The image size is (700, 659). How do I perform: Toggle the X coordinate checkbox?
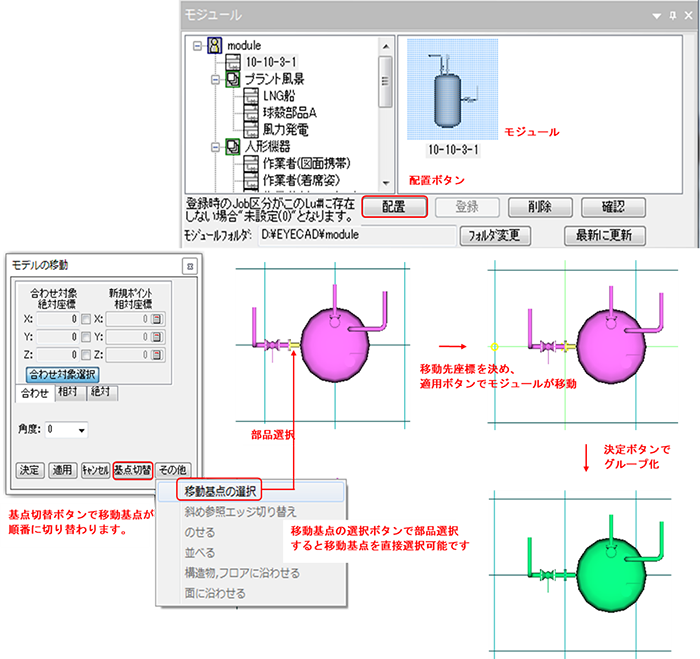(86, 318)
